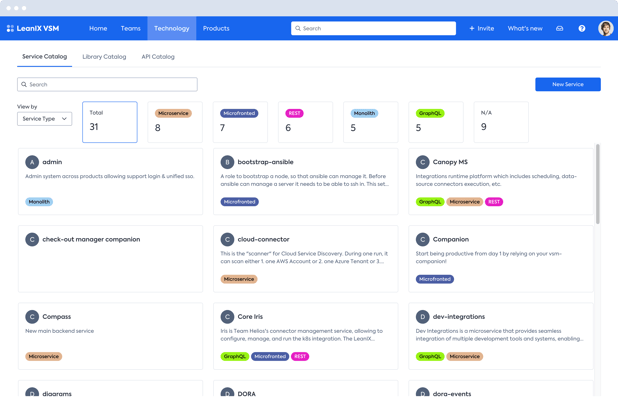This screenshot has width=618, height=403.
Task: Focus the service catalog search field
Action: click(x=107, y=84)
